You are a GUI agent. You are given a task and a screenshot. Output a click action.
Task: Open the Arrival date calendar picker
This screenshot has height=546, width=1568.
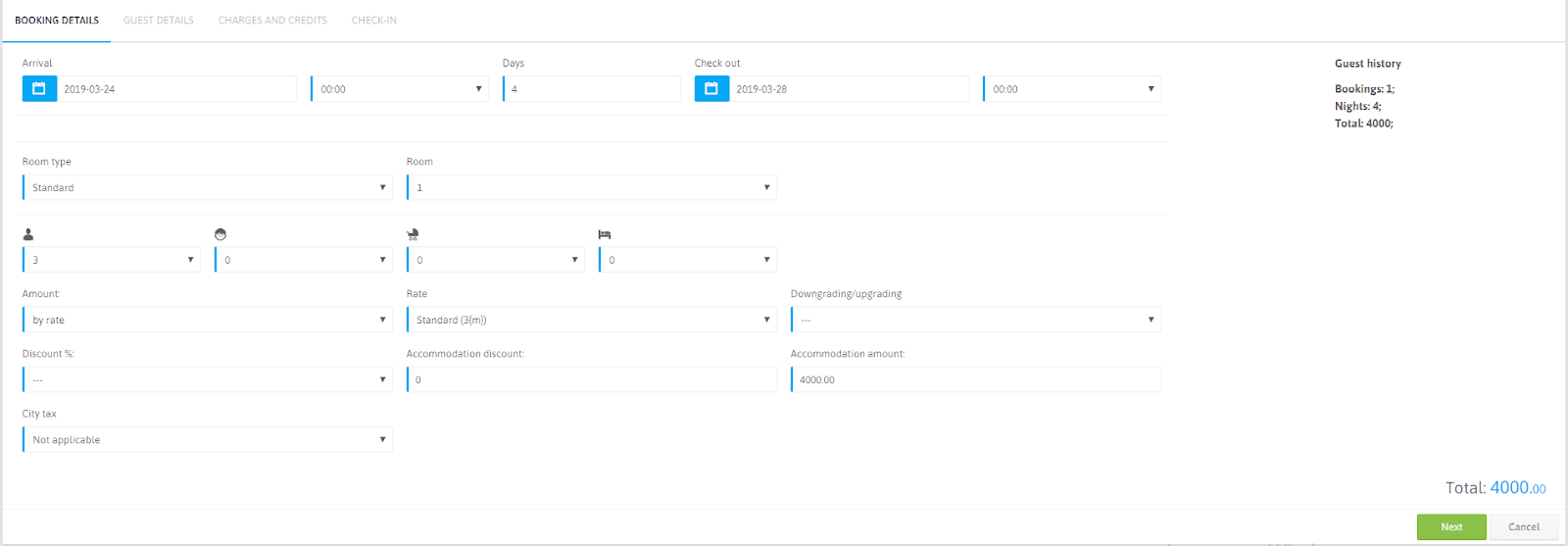[39, 89]
